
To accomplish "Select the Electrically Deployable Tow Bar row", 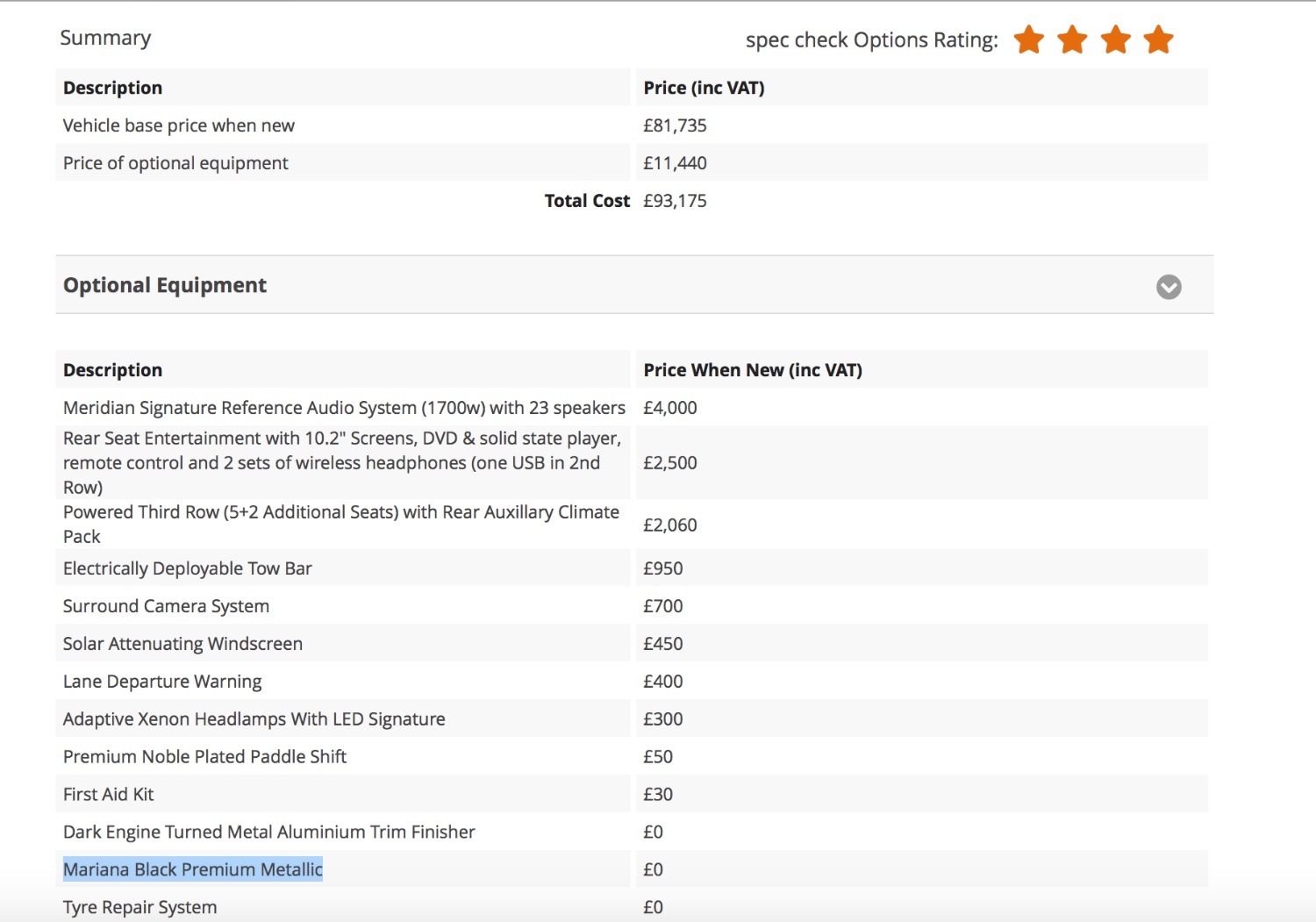I will coord(188,568).
